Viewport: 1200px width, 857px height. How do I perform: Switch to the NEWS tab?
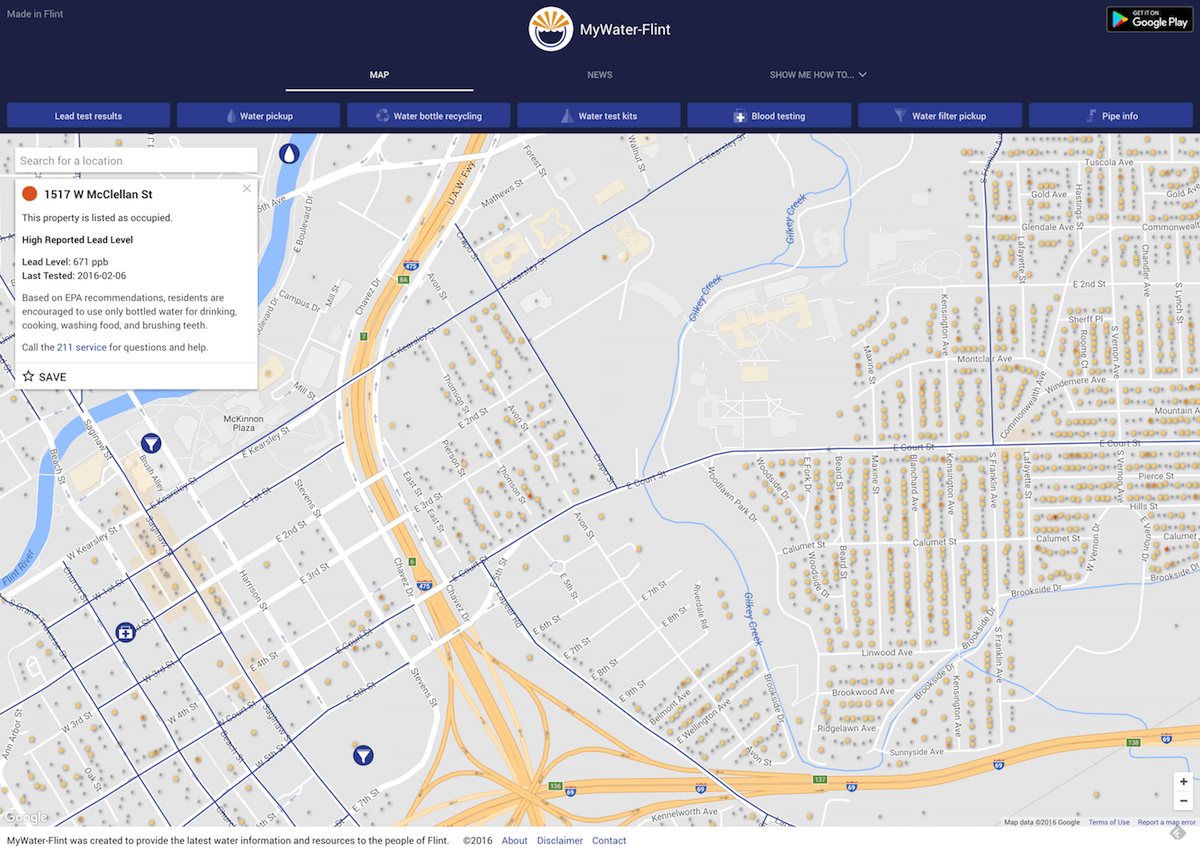click(600, 75)
